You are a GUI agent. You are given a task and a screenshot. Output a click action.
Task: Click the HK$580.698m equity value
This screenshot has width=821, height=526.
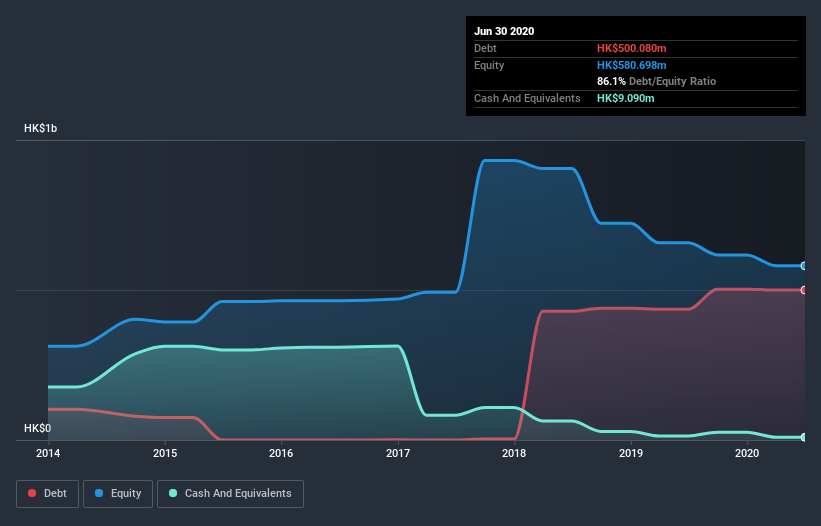[631, 65]
